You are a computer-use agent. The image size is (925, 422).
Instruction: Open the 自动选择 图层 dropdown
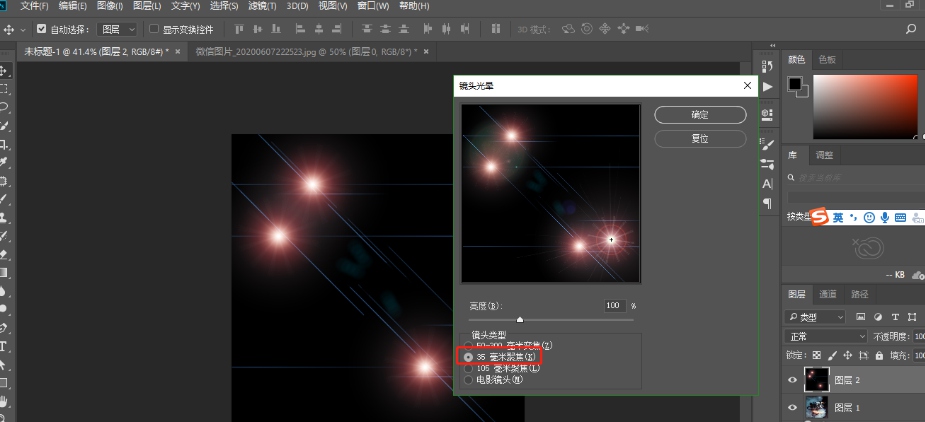point(117,29)
